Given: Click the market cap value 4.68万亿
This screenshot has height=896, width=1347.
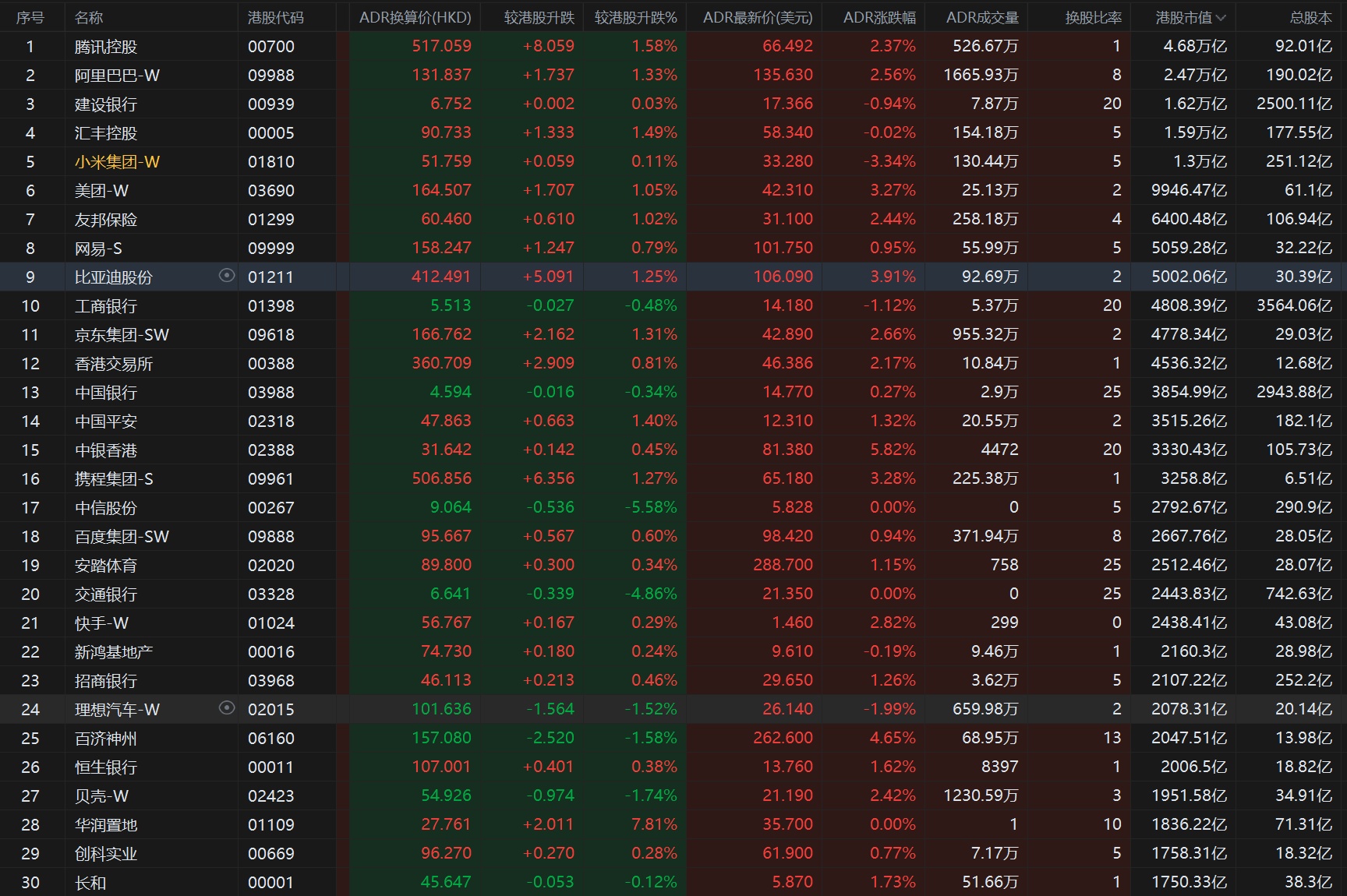Looking at the screenshot, I should [1195, 46].
